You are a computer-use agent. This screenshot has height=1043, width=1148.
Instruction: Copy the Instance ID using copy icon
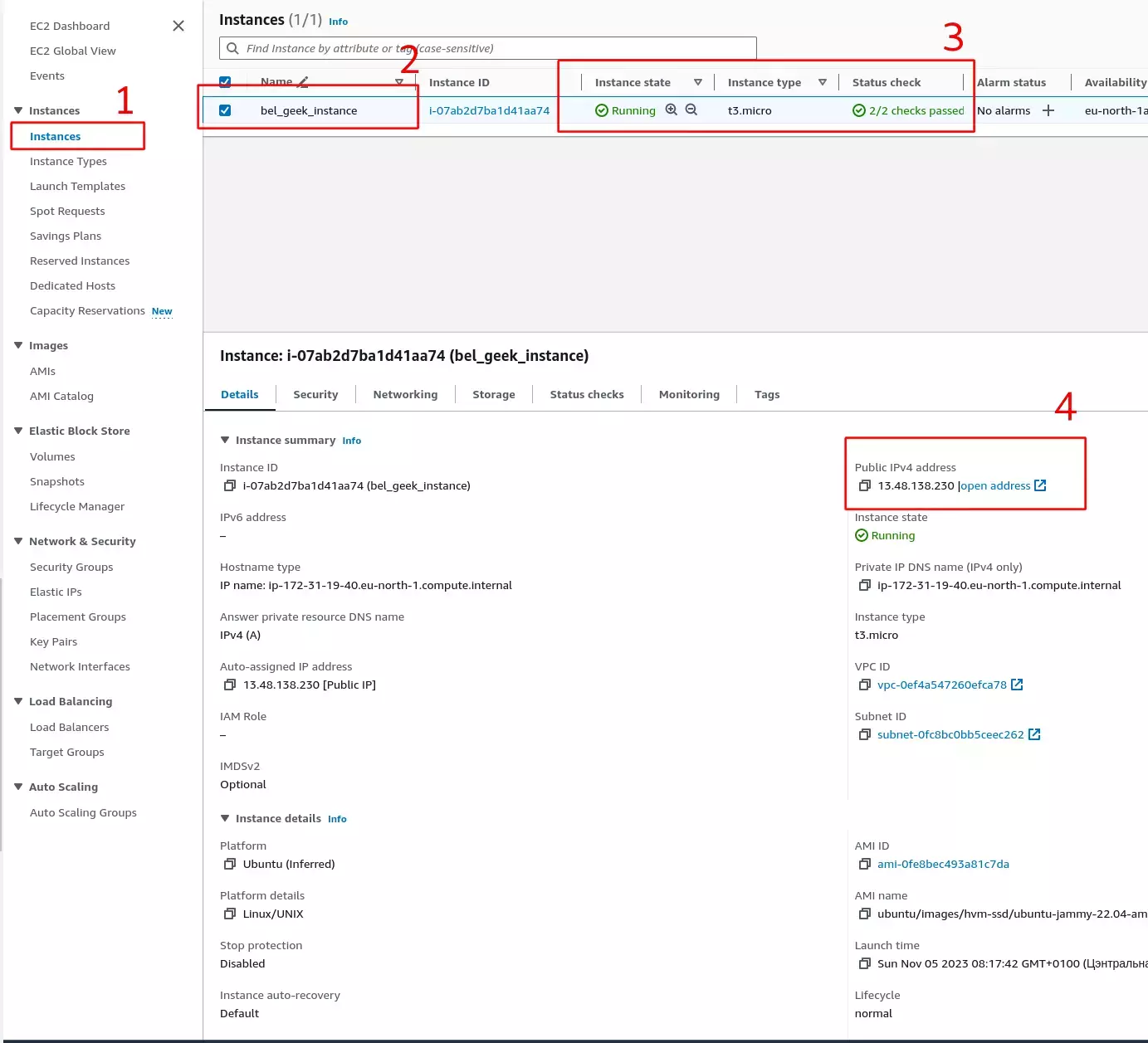pyautogui.click(x=230, y=485)
